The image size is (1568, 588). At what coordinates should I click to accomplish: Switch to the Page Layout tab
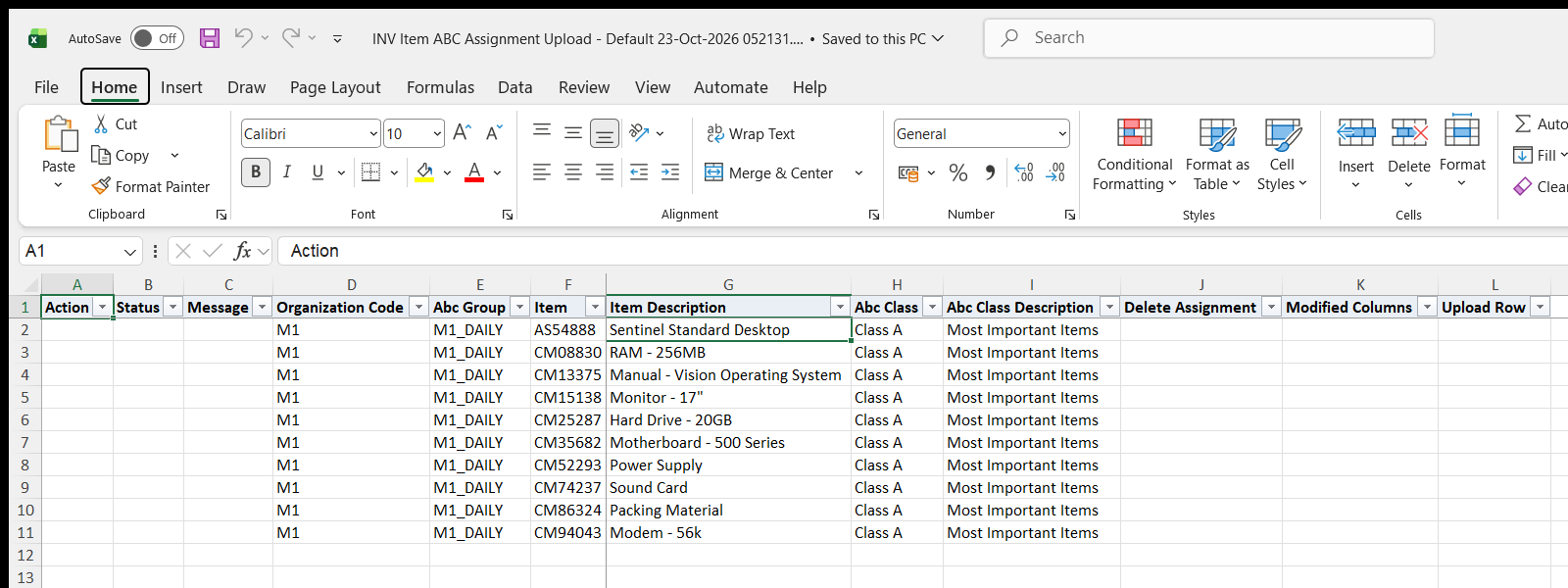pos(335,87)
